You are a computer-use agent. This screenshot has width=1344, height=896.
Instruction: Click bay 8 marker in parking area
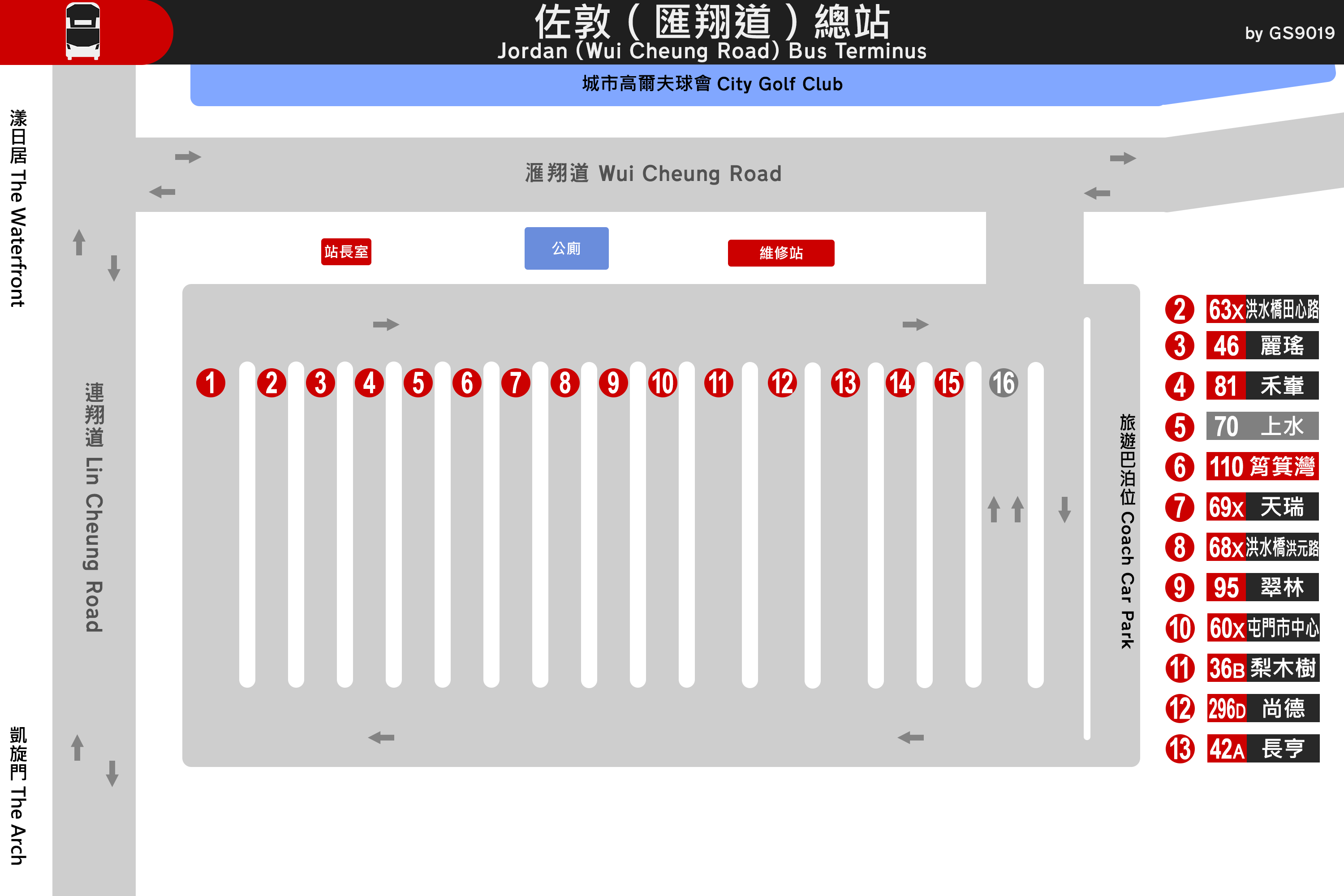point(564,383)
